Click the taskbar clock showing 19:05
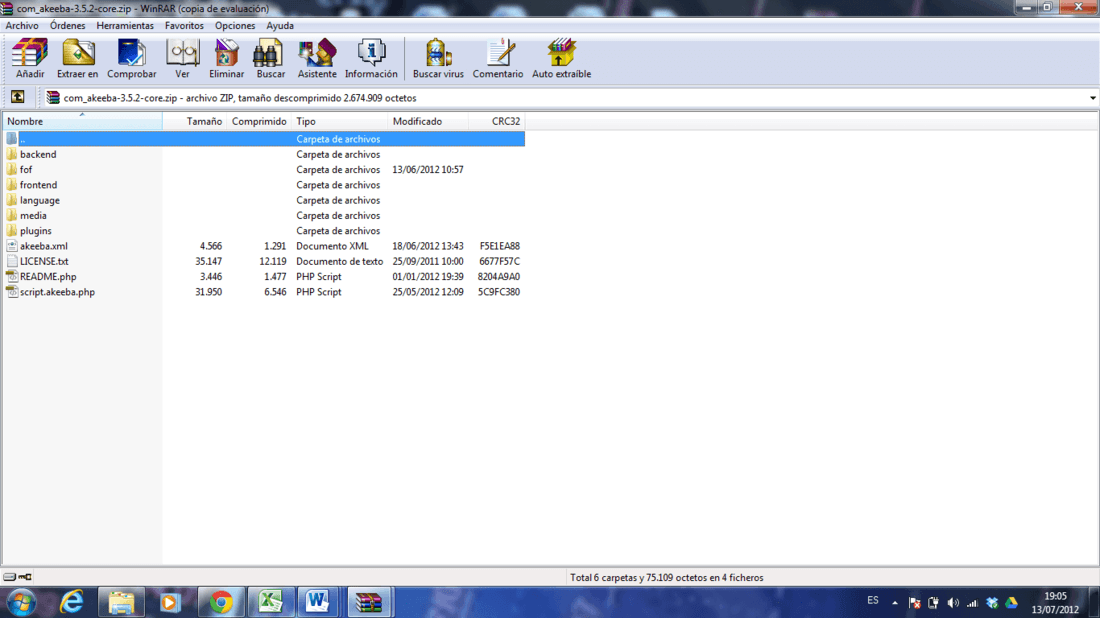 pos(1055,596)
